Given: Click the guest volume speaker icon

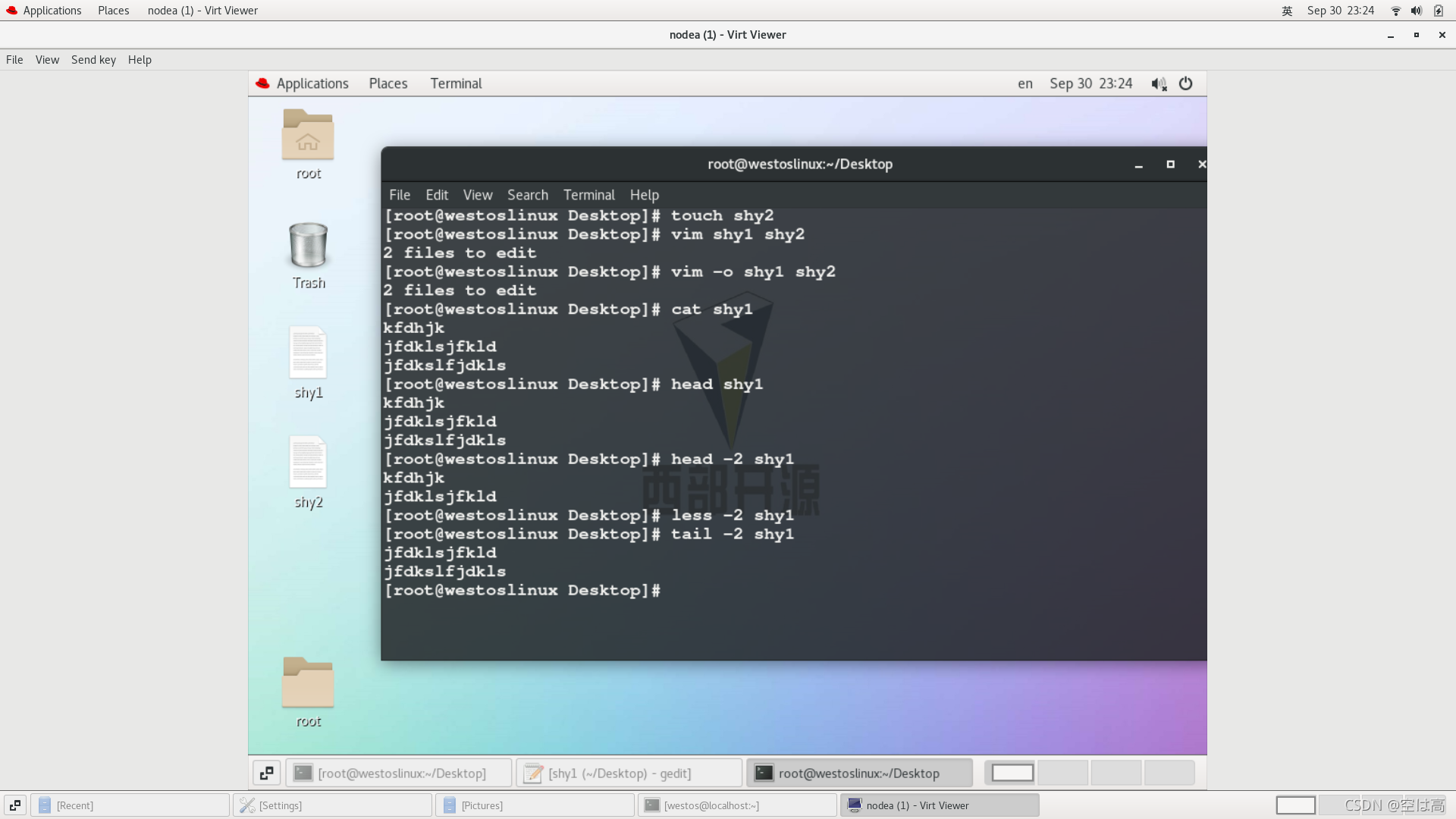Looking at the screenshot, I should point(1159,84).
